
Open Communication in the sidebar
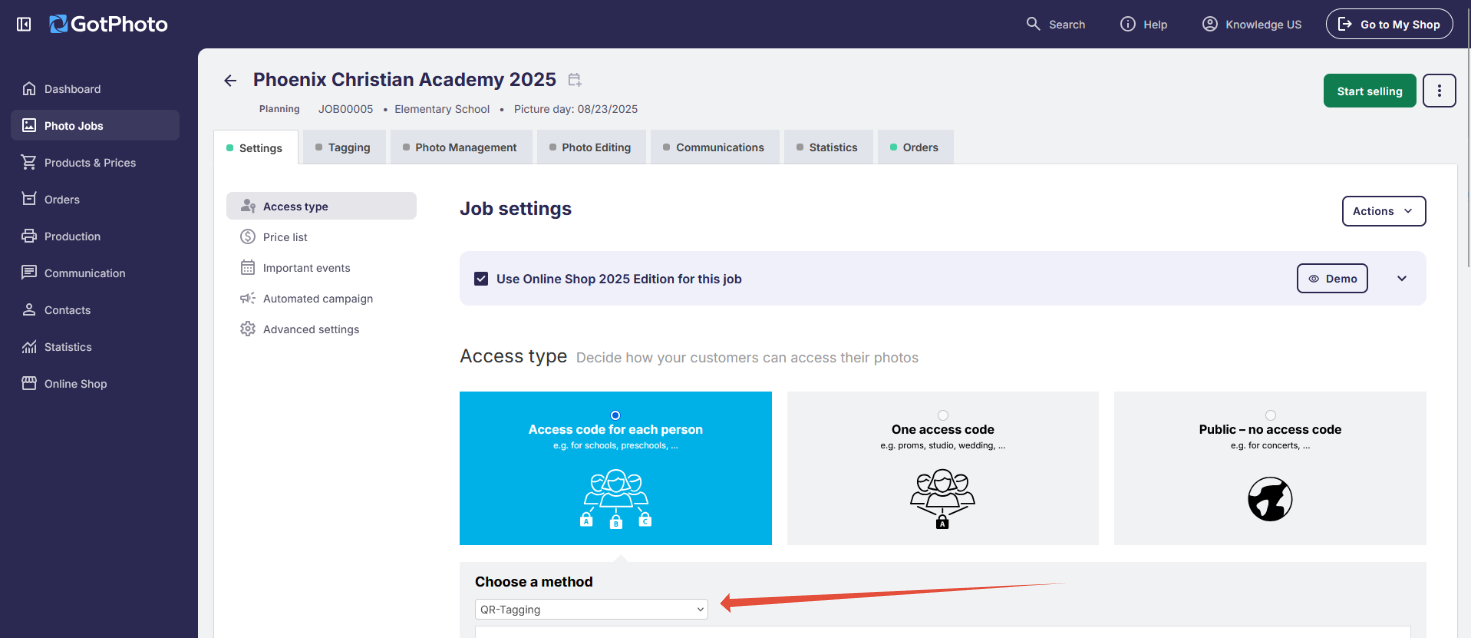pos(95,273)
